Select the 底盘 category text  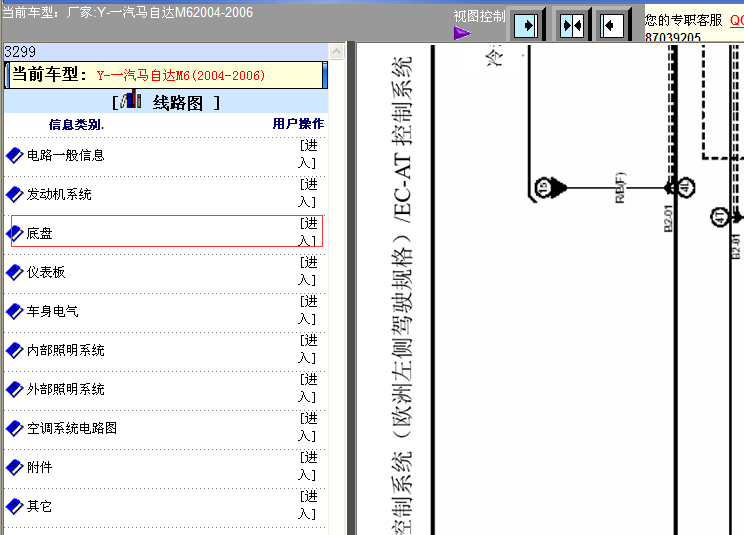(x=39, y=233)
